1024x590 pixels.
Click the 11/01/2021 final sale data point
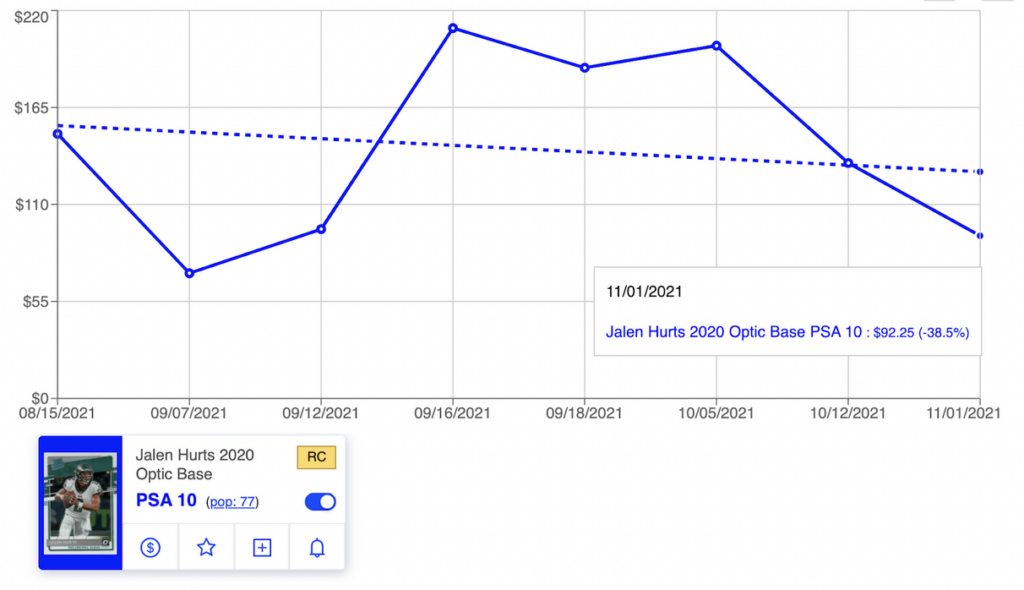(980, 235)
